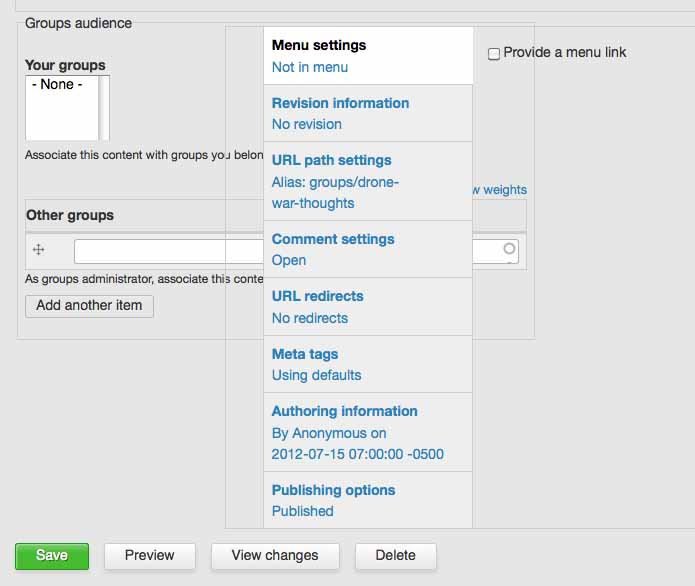Switch to the Meta tags tab

click(368, 364)
